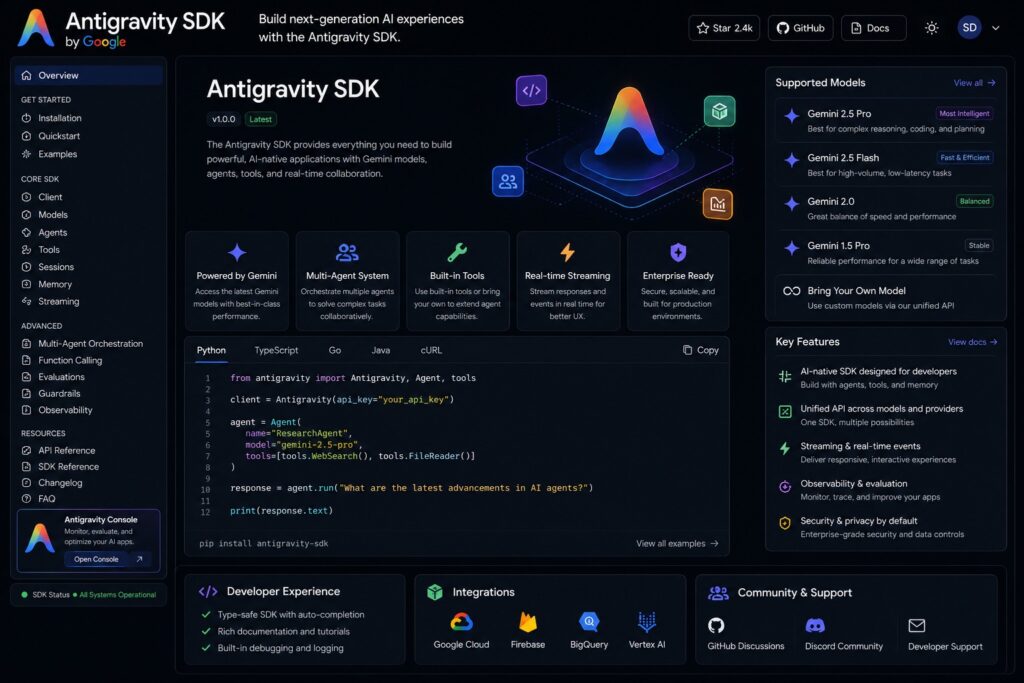The image size is (1024, 683).
Task: Click the purple code brackets hero icon
Action: tap(531, 91)
